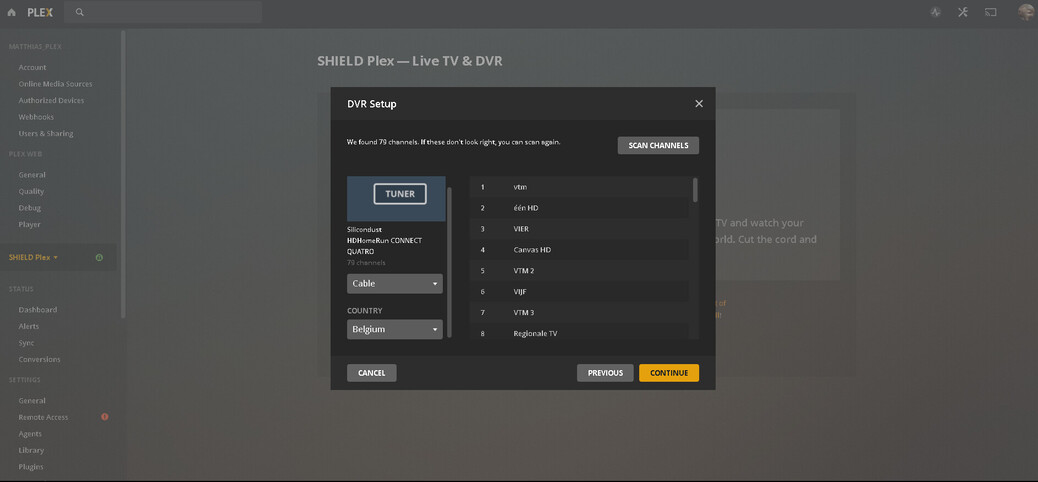1038x482 pixels.
Task: Click in the search input field
Action: click(163, 12)
